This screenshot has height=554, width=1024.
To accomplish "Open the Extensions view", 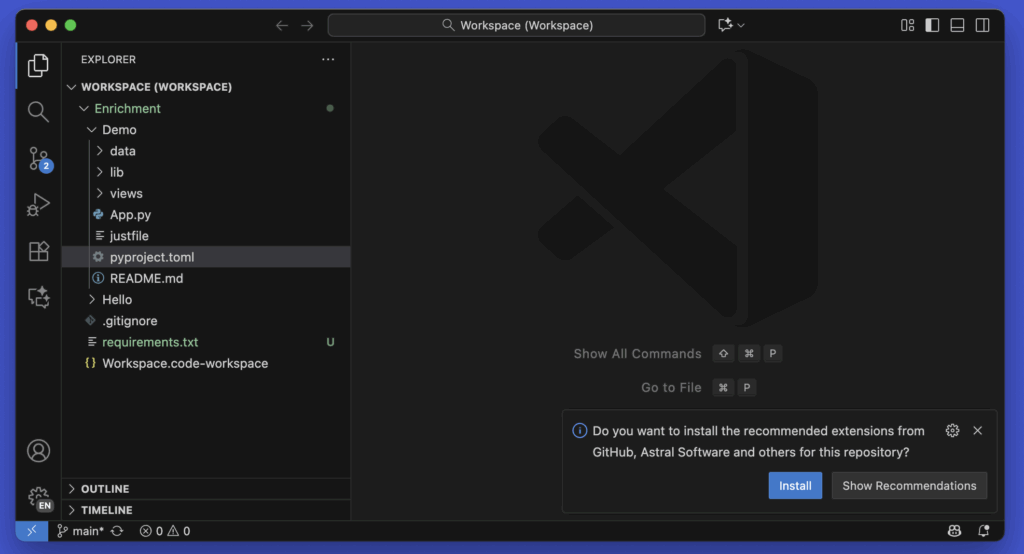I will pyautogui.click(x=38, y=251).
